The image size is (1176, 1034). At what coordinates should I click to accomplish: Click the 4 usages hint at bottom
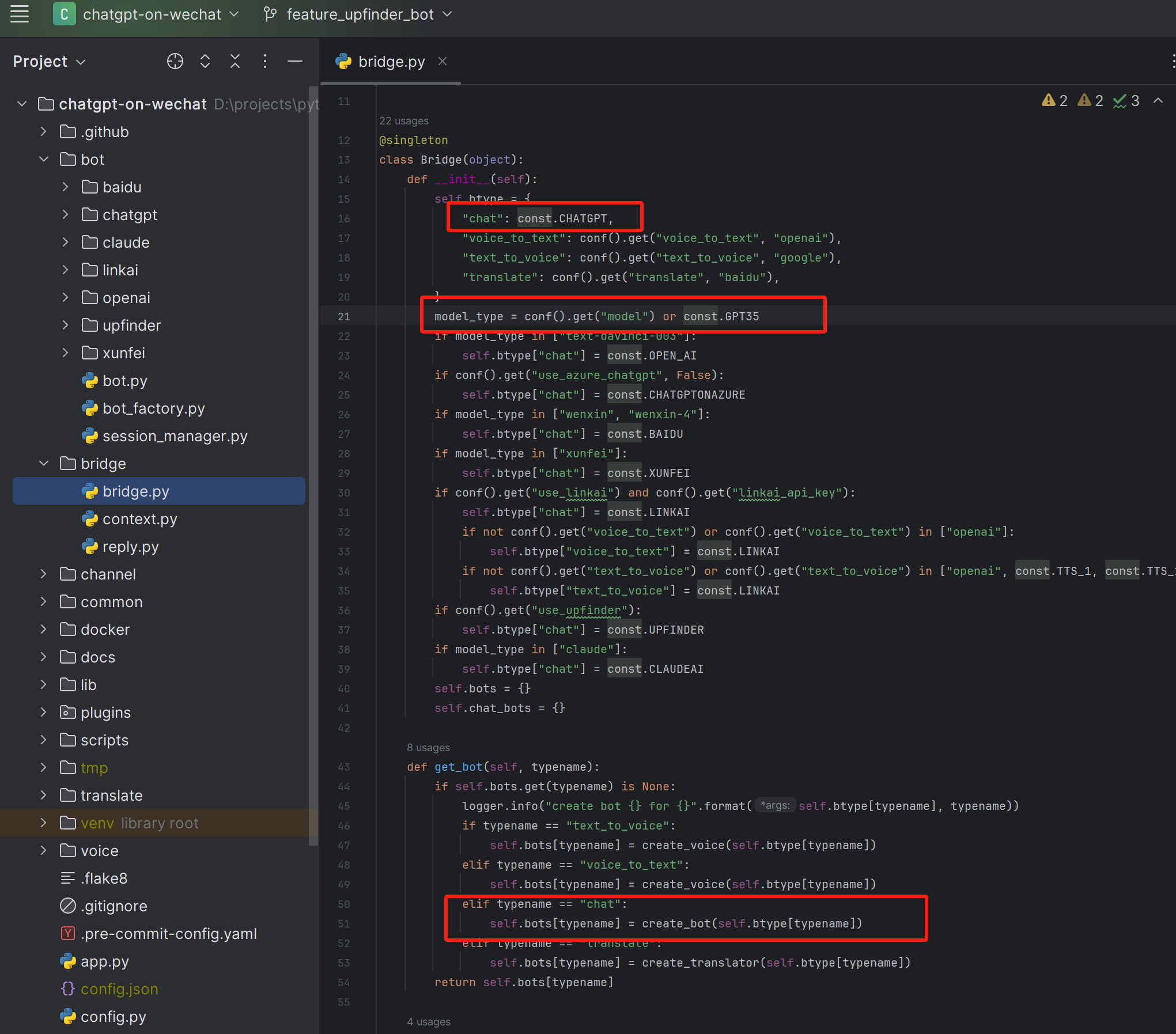click(429, 1022)
